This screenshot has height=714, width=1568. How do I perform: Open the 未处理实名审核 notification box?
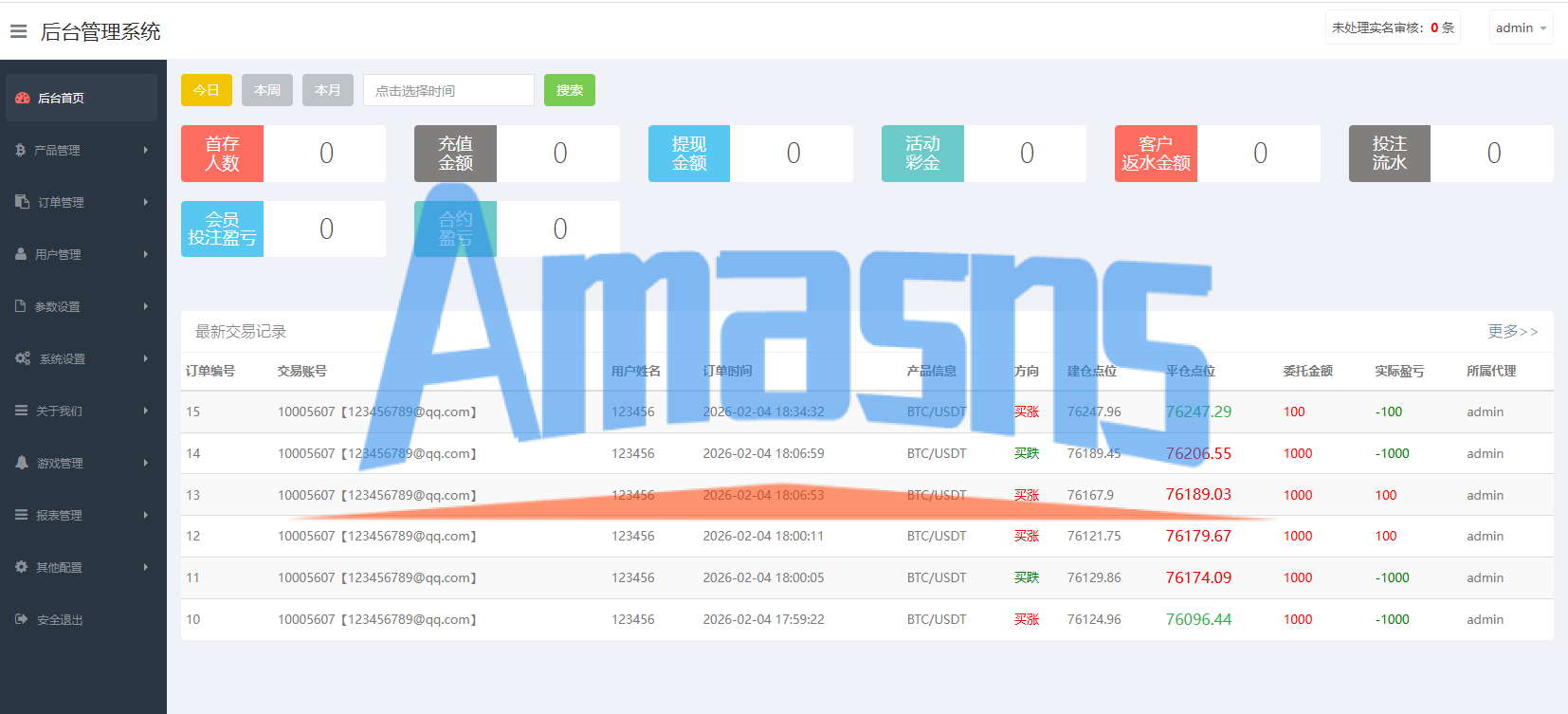point(1393,27)
